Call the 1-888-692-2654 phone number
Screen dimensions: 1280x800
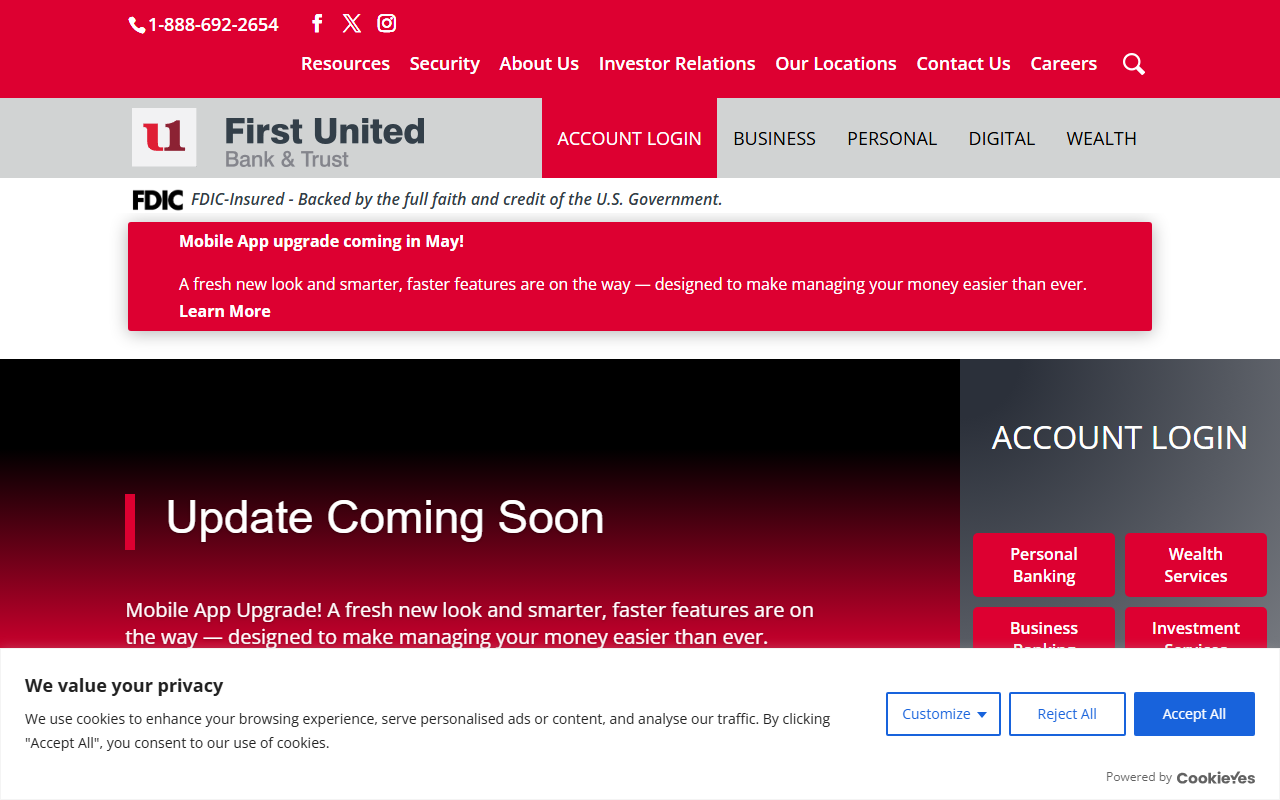pos(213,25)
